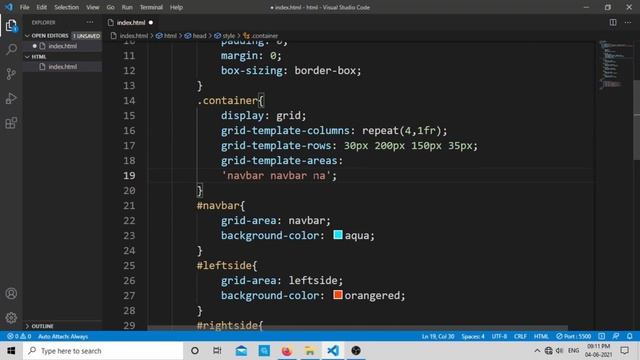The height and width of the screenshot is (360, 640).
Task: Change line endings via CRLF status
Action: [520, 336]
